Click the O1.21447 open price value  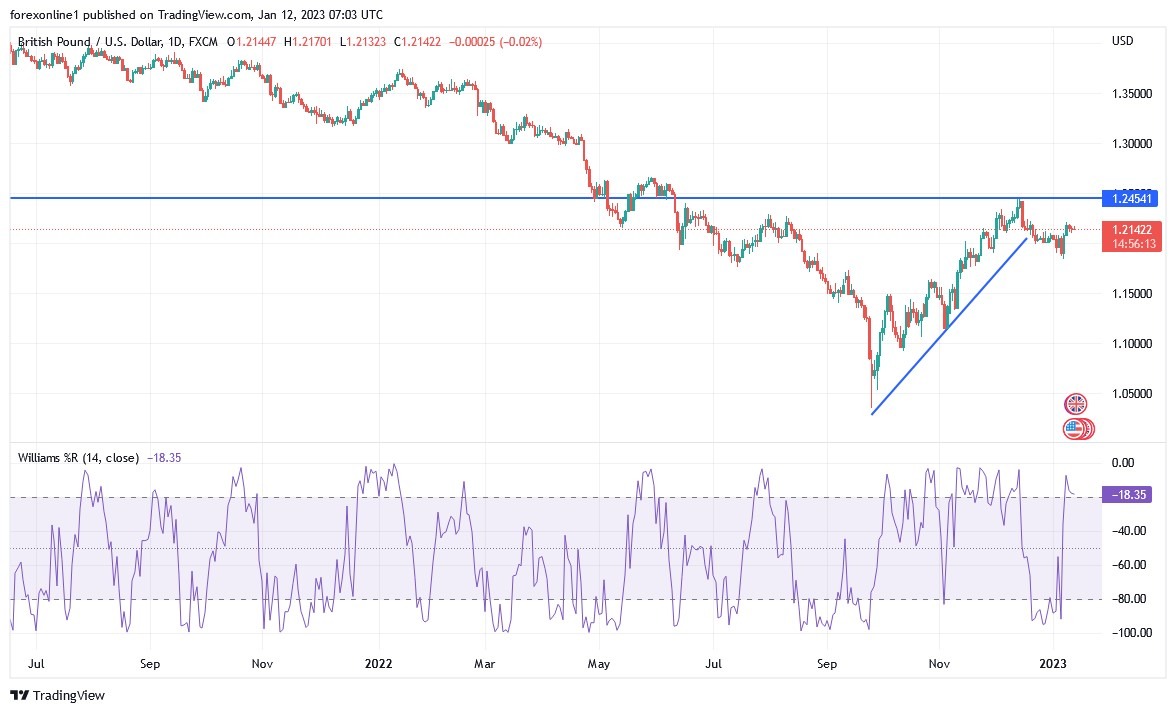tap(251, 42)
